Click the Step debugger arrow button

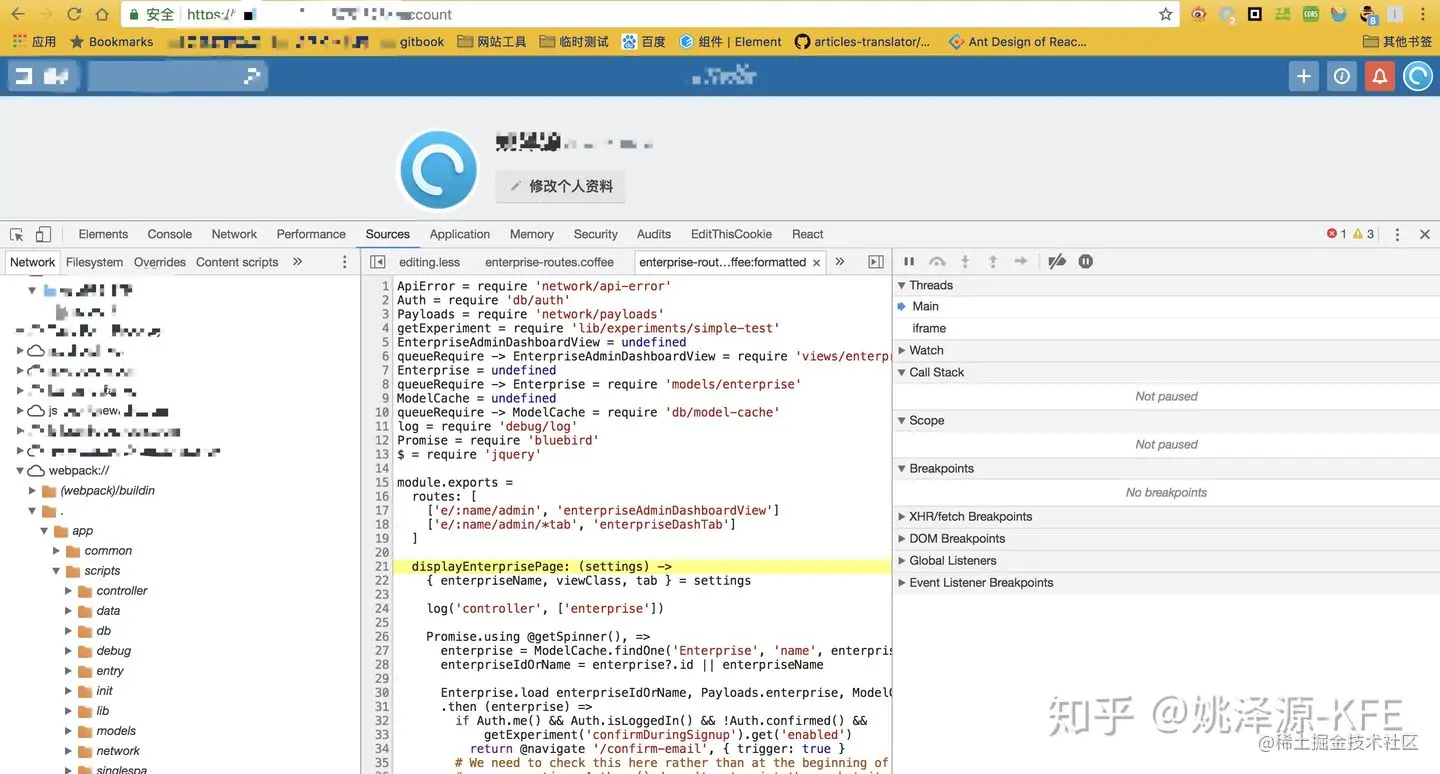coord(1021,262)
